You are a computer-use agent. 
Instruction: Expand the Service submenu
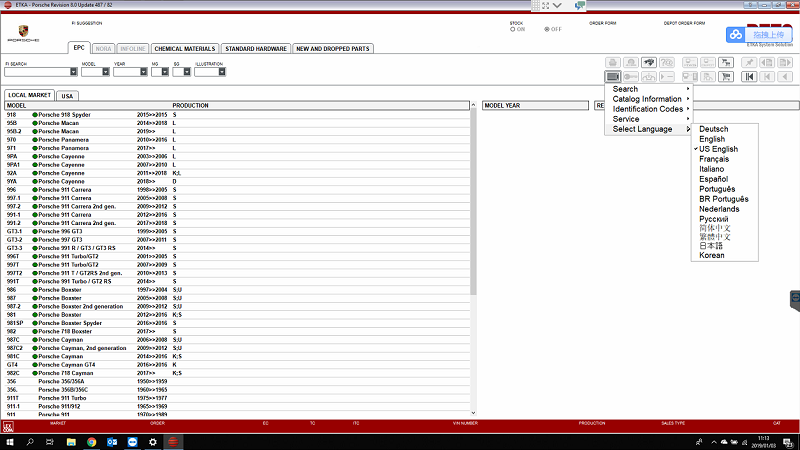click(x=648, y=119)
